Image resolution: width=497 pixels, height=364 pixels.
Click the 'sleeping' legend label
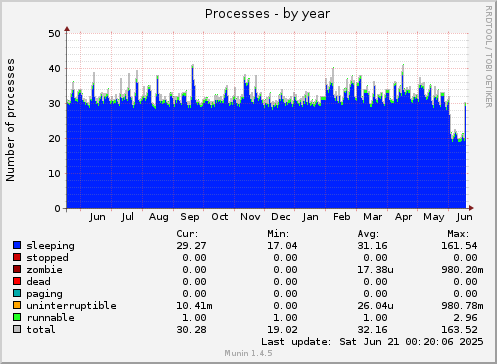51,246
